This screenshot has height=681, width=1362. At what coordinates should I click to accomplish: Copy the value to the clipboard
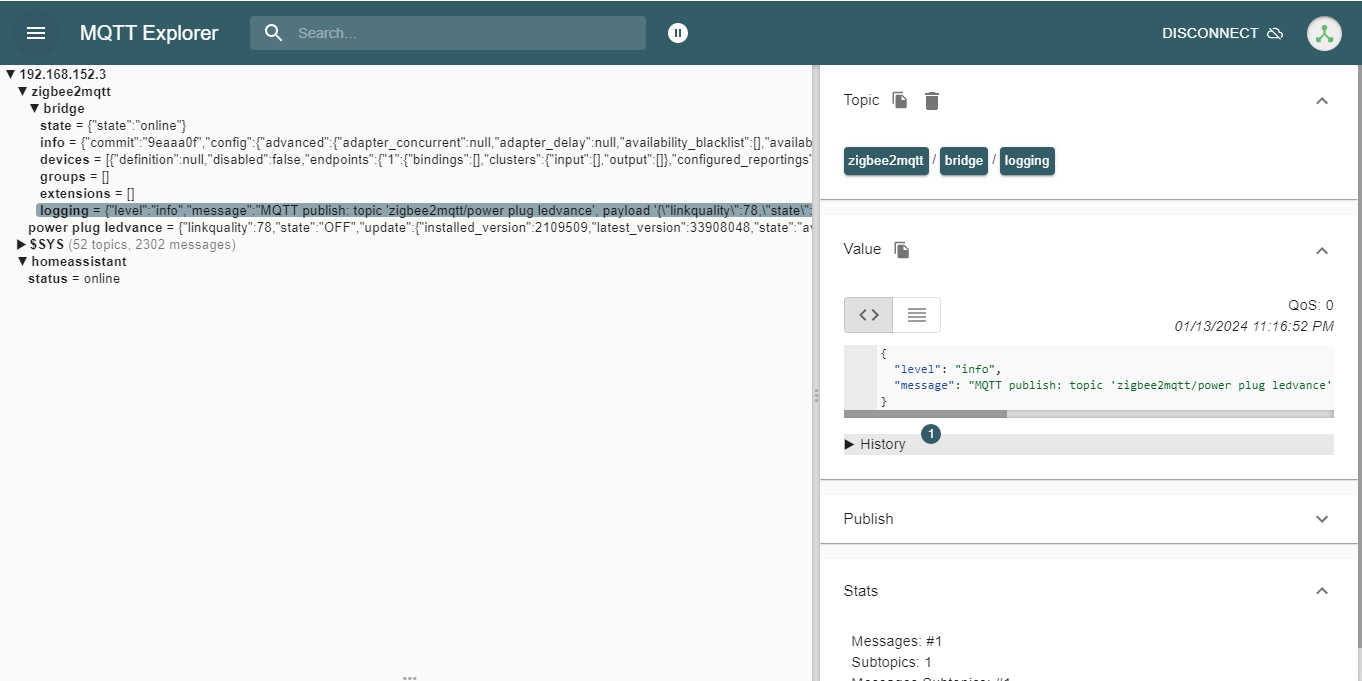(x=902, y=249)
